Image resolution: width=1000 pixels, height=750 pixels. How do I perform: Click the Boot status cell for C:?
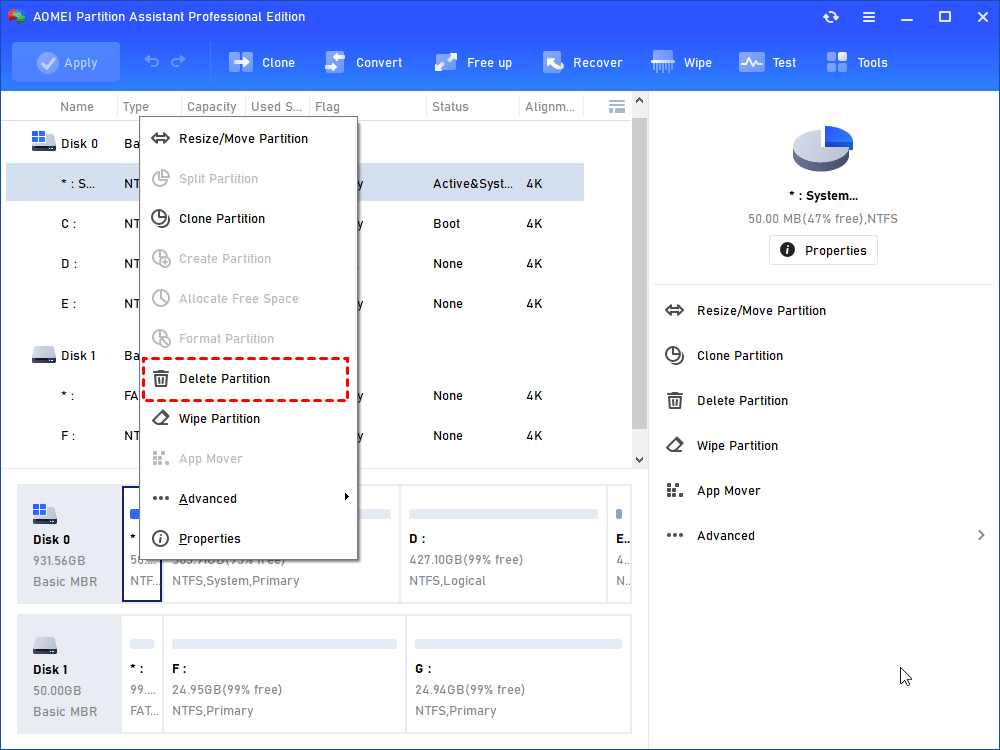pos(446,224)
